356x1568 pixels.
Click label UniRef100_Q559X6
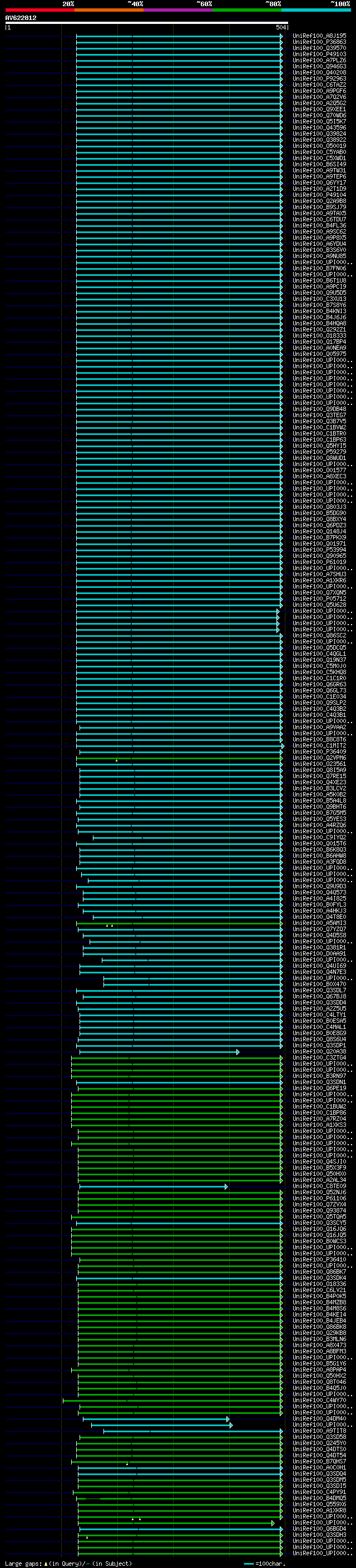click(x=319, y=1505)
